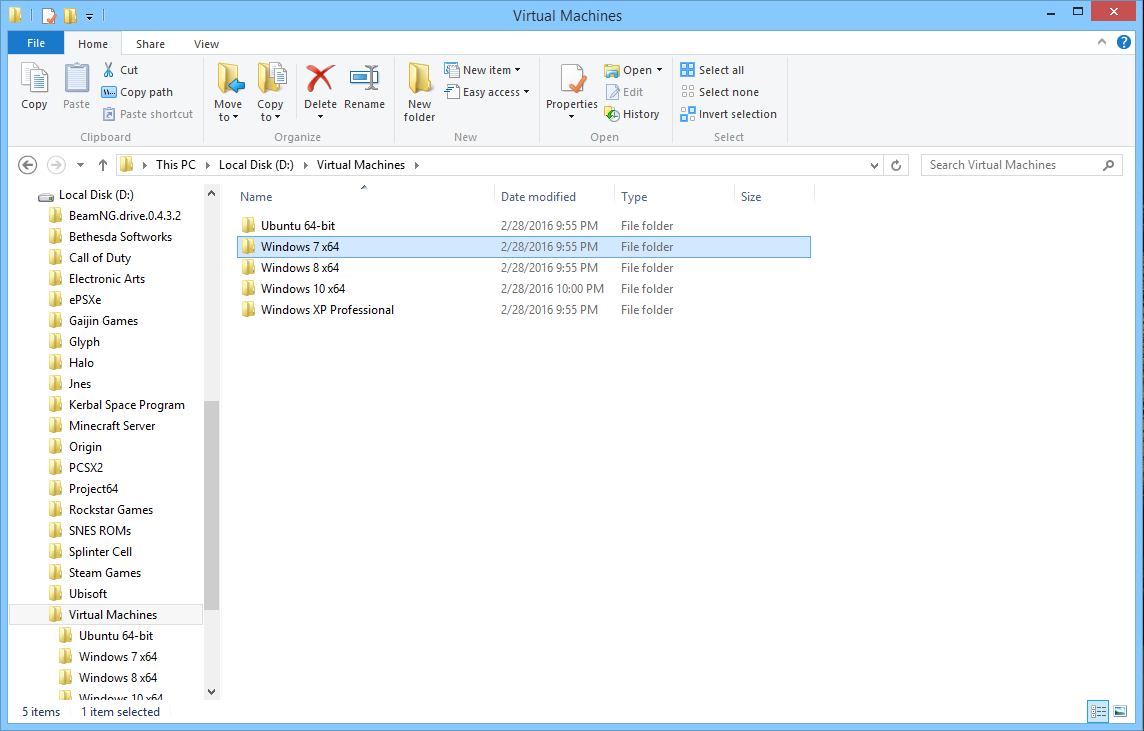This screenshot has height=731, width=1144.
Task: Click Select none in the ribbon
Action: click(719, 92)
